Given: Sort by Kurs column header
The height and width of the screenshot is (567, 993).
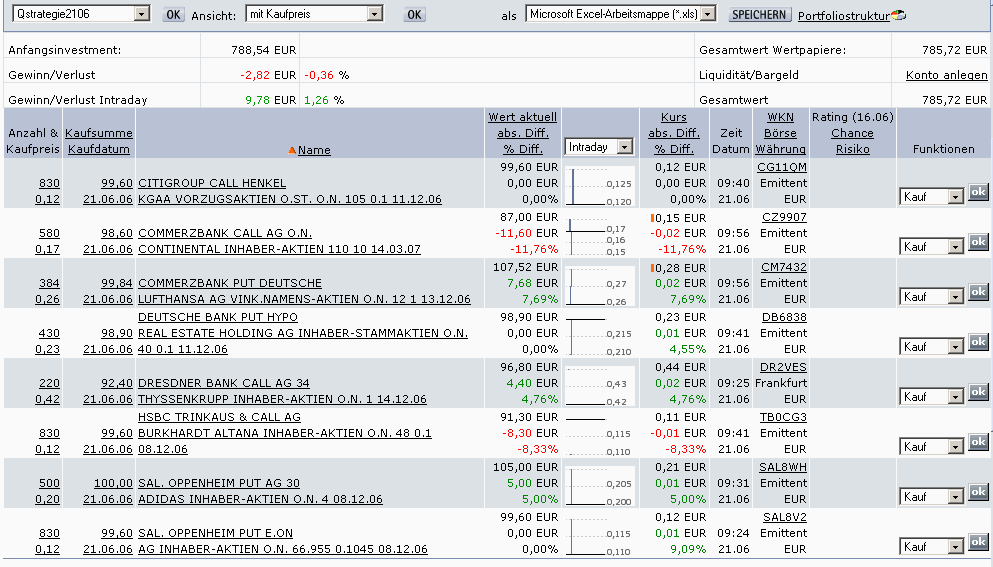Looking at the screenshot, I should [673, 117].
